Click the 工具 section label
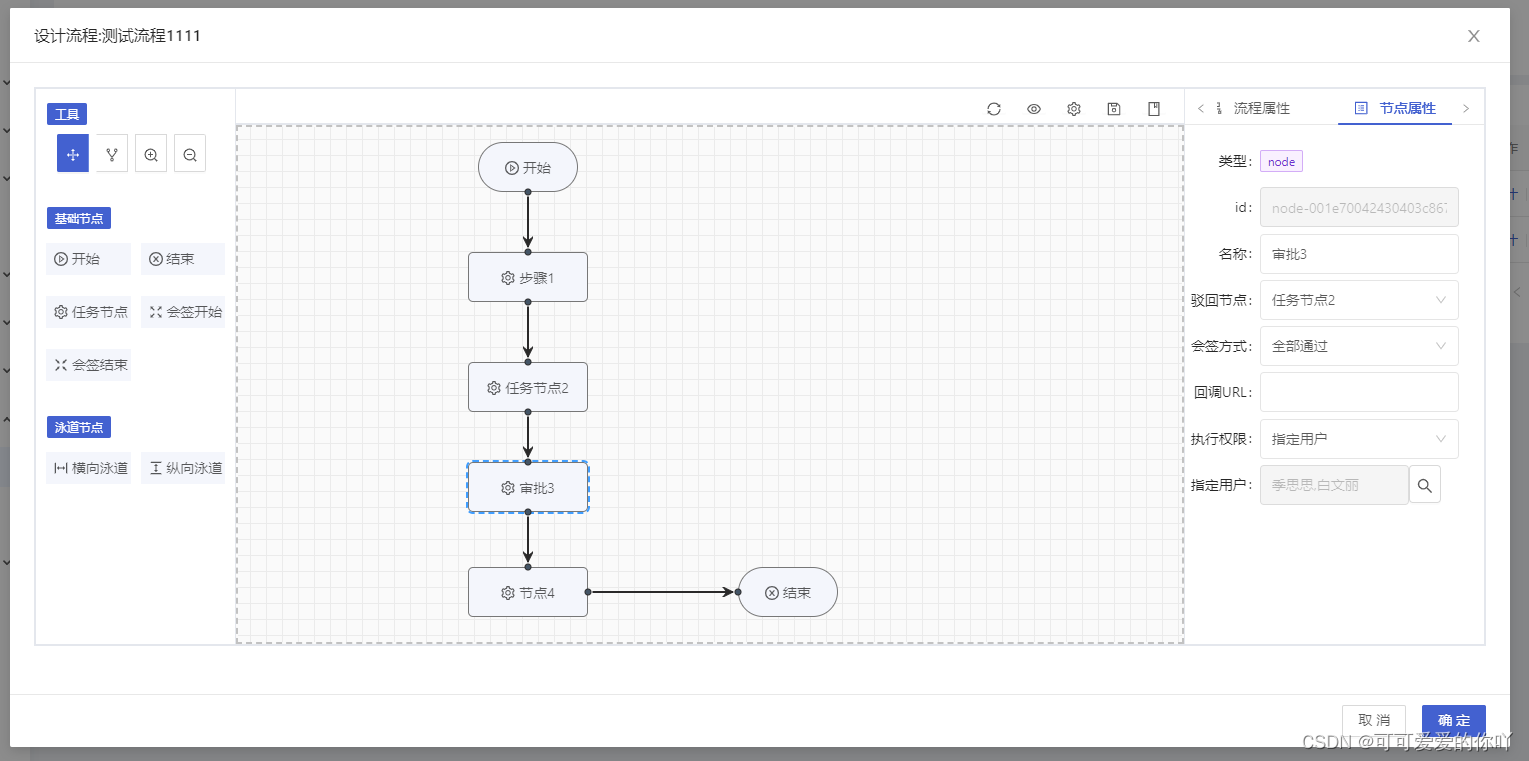Screen dimensions: 1529x761 pyautogui.click(x=67, y=114)
